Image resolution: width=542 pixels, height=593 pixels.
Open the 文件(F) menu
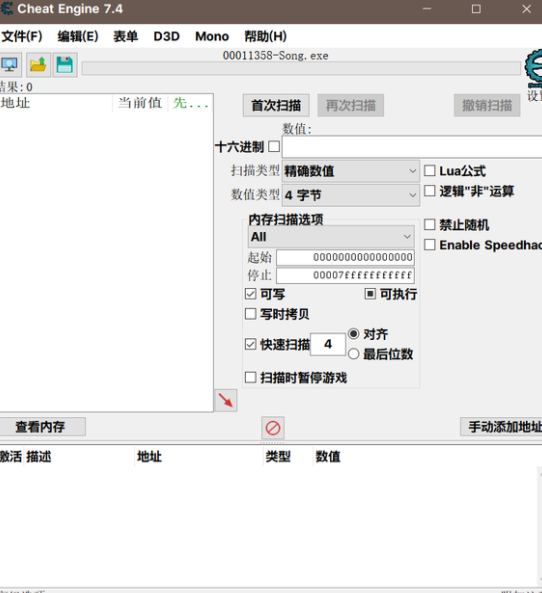tap(22, 36)
